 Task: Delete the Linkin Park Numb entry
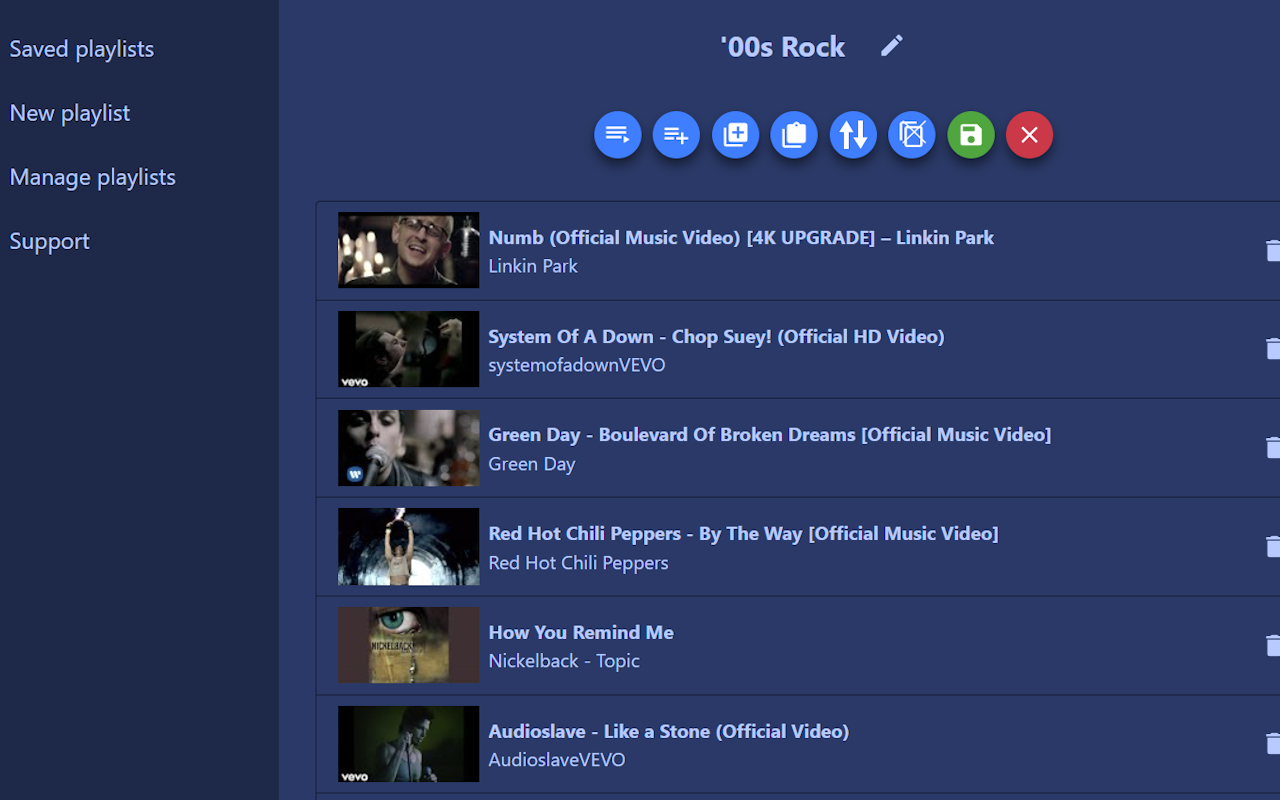click(1272, 250)
